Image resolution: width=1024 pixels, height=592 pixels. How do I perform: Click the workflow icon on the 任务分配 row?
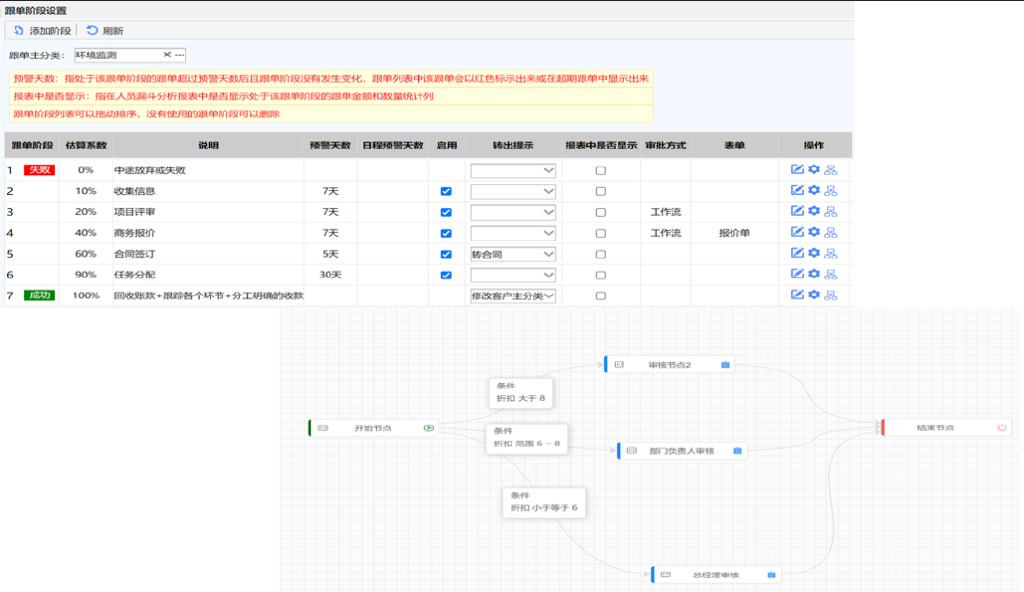[831, 274]
